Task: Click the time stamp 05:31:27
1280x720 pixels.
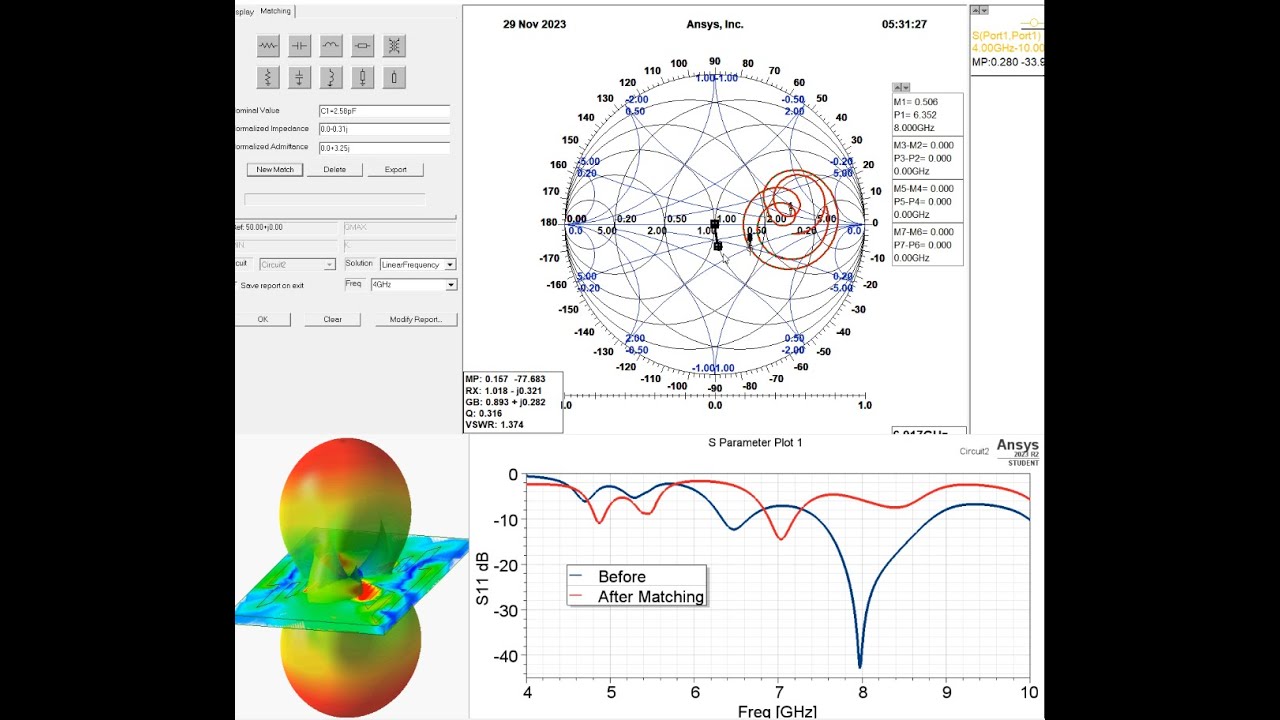Action: (904, 24)
